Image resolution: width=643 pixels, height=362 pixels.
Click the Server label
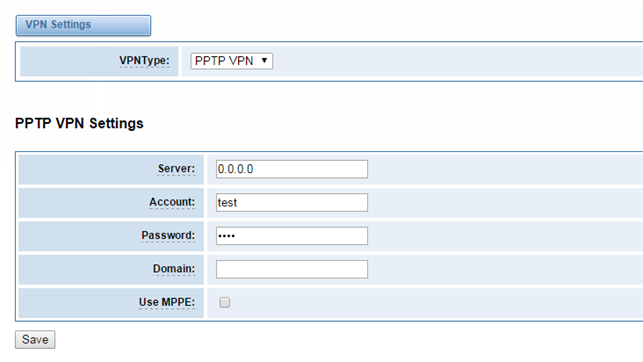(176, 168)
